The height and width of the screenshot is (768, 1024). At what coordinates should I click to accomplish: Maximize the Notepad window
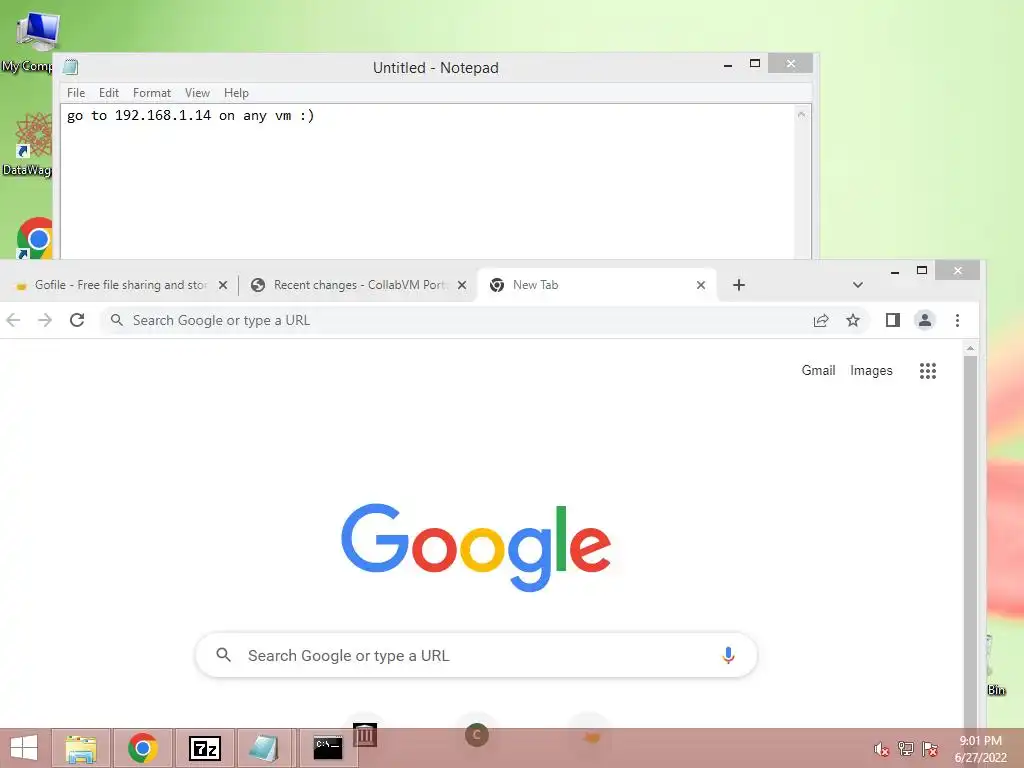click(x=755, y=64)
